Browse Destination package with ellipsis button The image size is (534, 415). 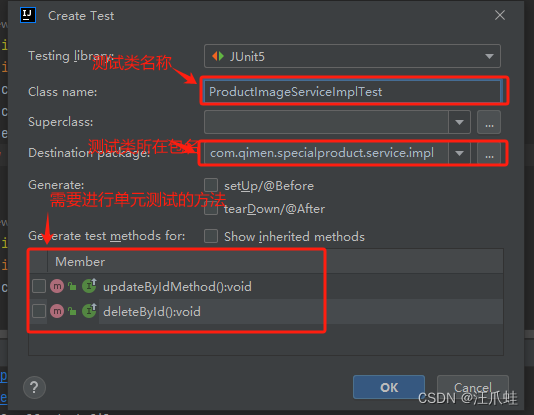pos(489,154)
